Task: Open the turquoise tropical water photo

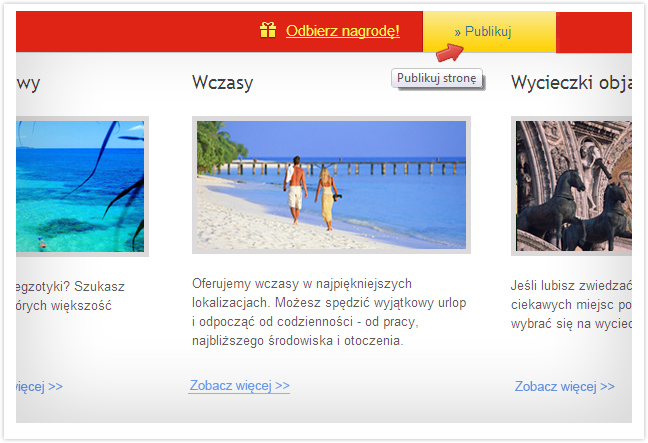Action: [x=80, y=186]
